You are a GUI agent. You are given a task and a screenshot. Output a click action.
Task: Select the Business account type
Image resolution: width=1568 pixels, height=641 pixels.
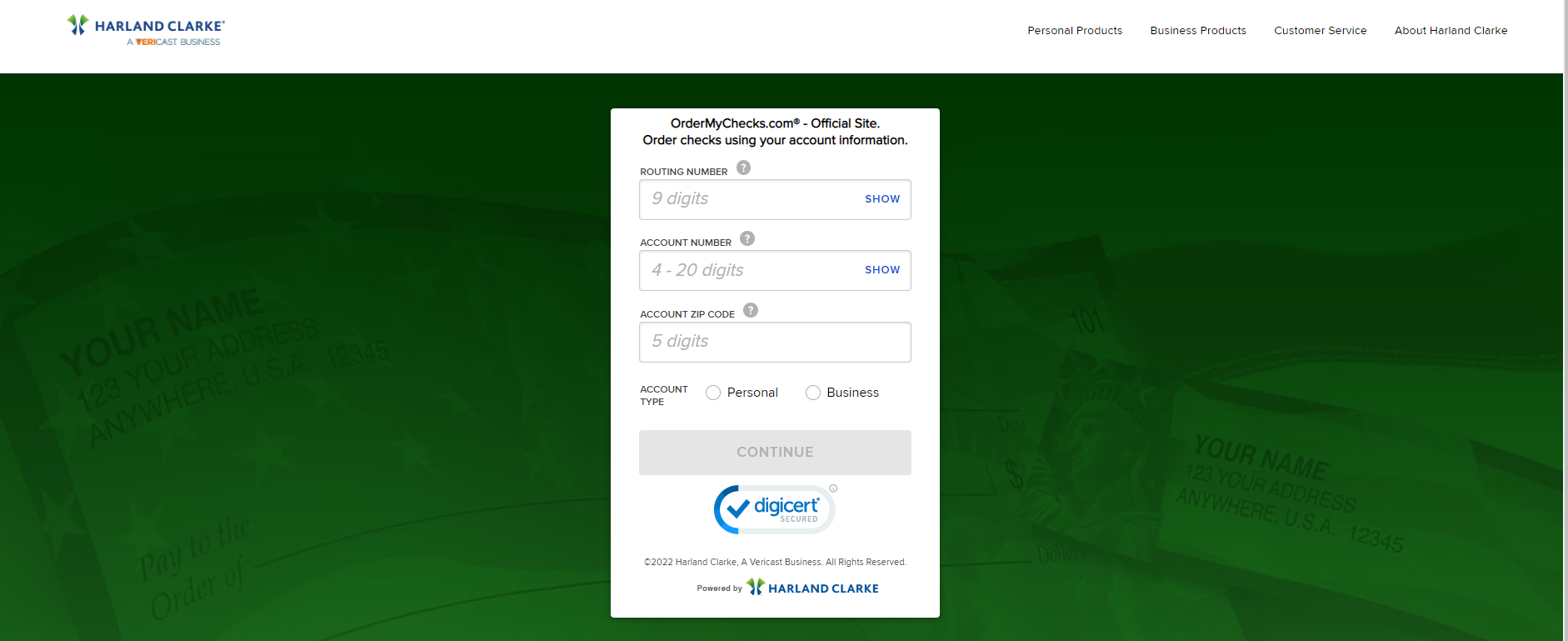(813, 393)
